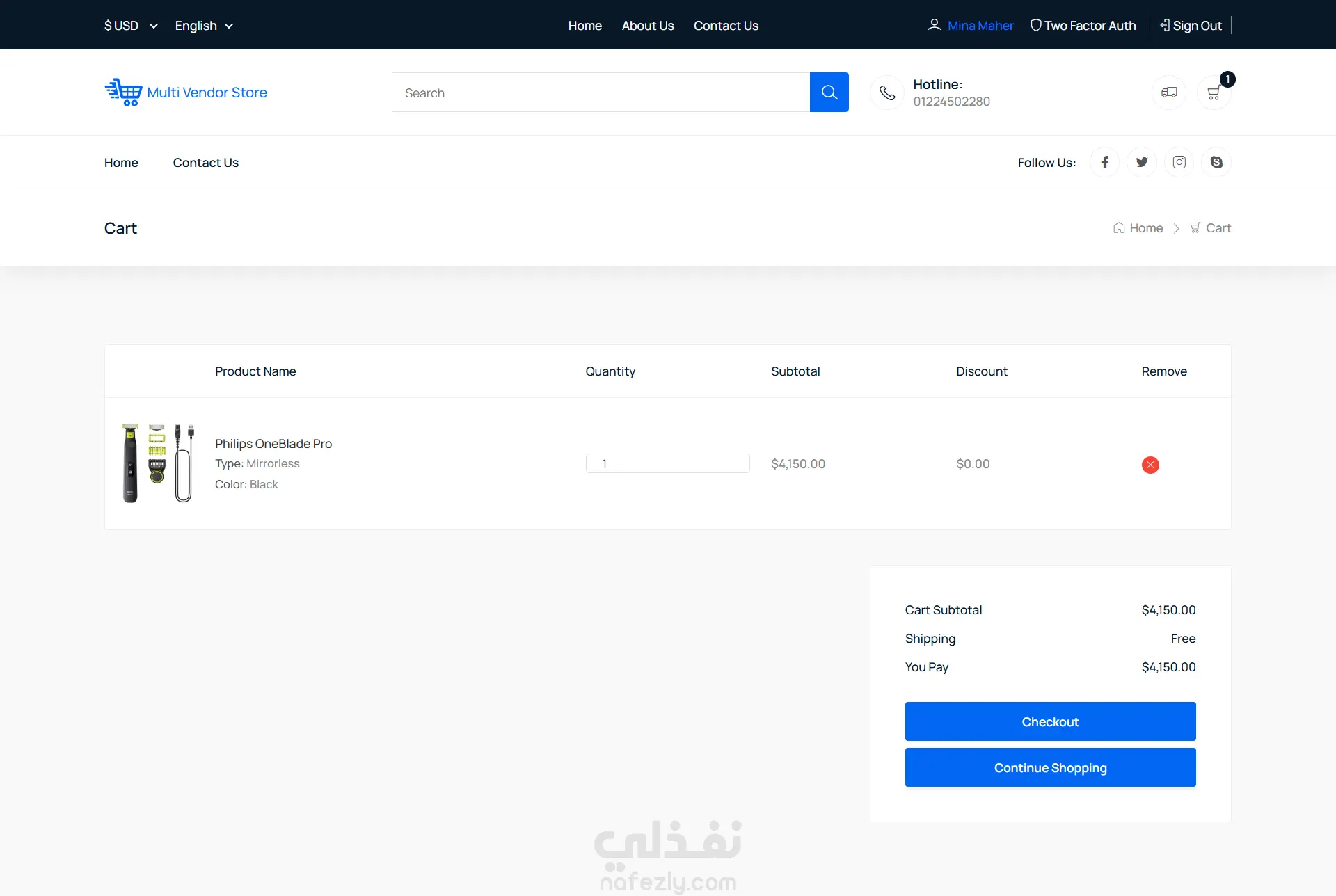Image resolution: width=1336 pixels, height=896 pixels.
Task: Click the You Pay label
Action: click(x=926, y=667)
